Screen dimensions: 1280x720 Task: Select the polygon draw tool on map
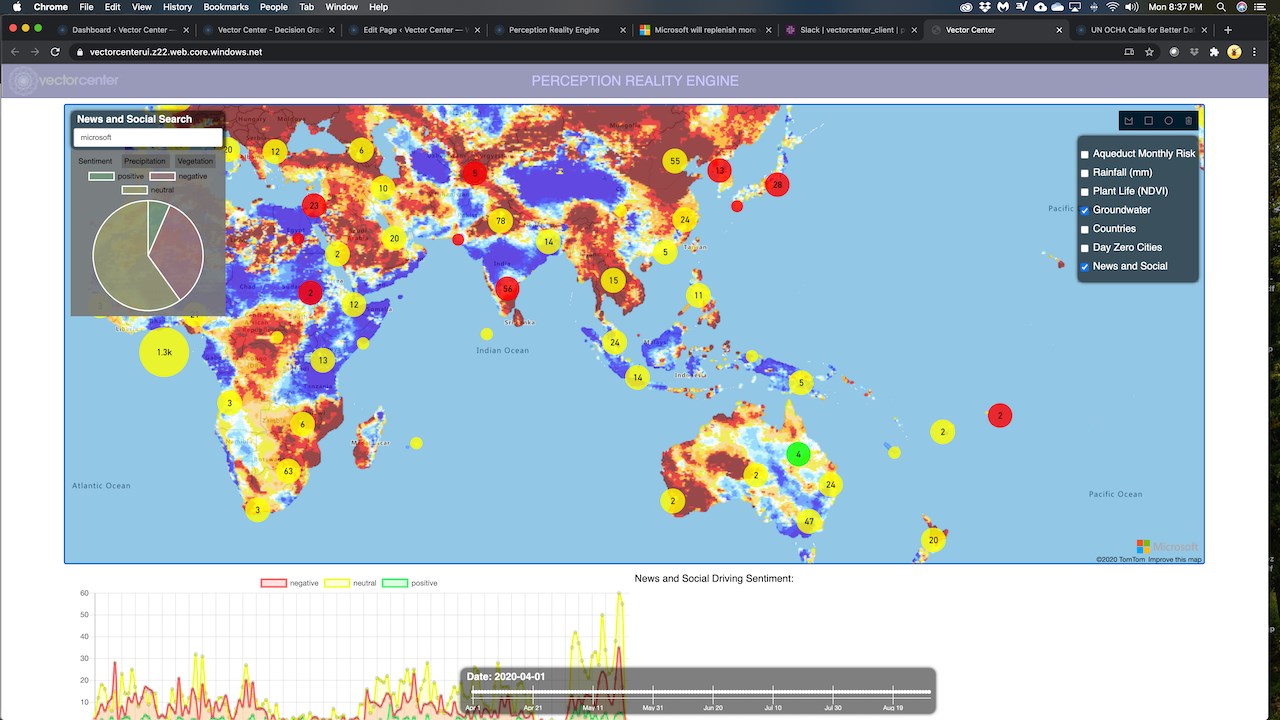[x=1129, y=121]
